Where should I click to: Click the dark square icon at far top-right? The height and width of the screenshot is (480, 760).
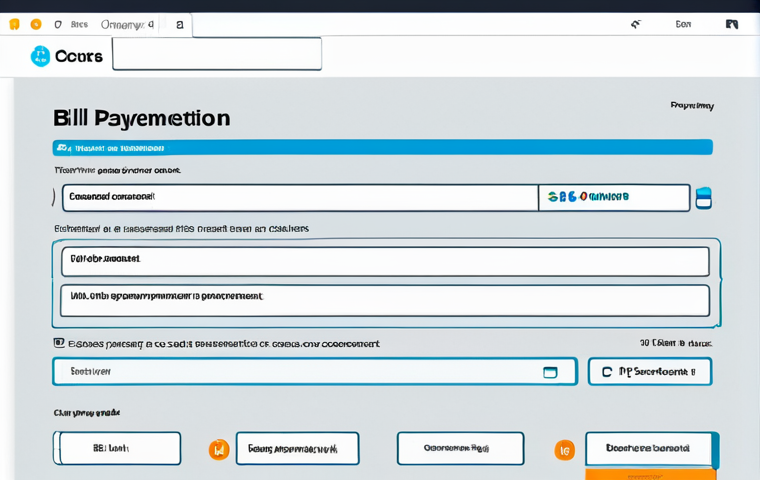pyautogui.click(x=732, y=24)
